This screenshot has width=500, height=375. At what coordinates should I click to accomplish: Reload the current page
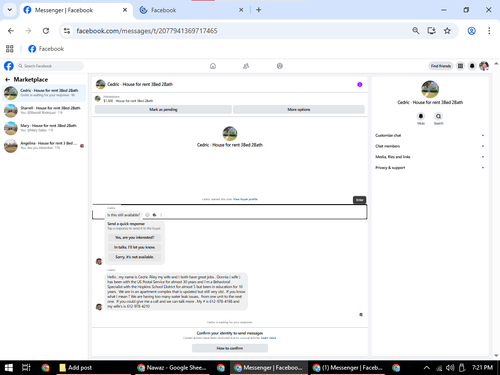(46, 31)
